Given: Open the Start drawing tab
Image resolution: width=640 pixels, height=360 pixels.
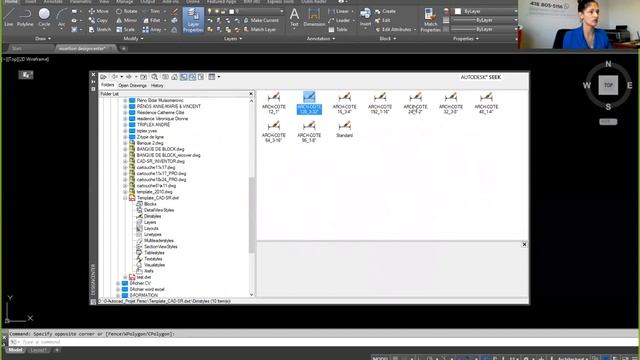Looking at the screenshot, I should [x=17, y=49].
